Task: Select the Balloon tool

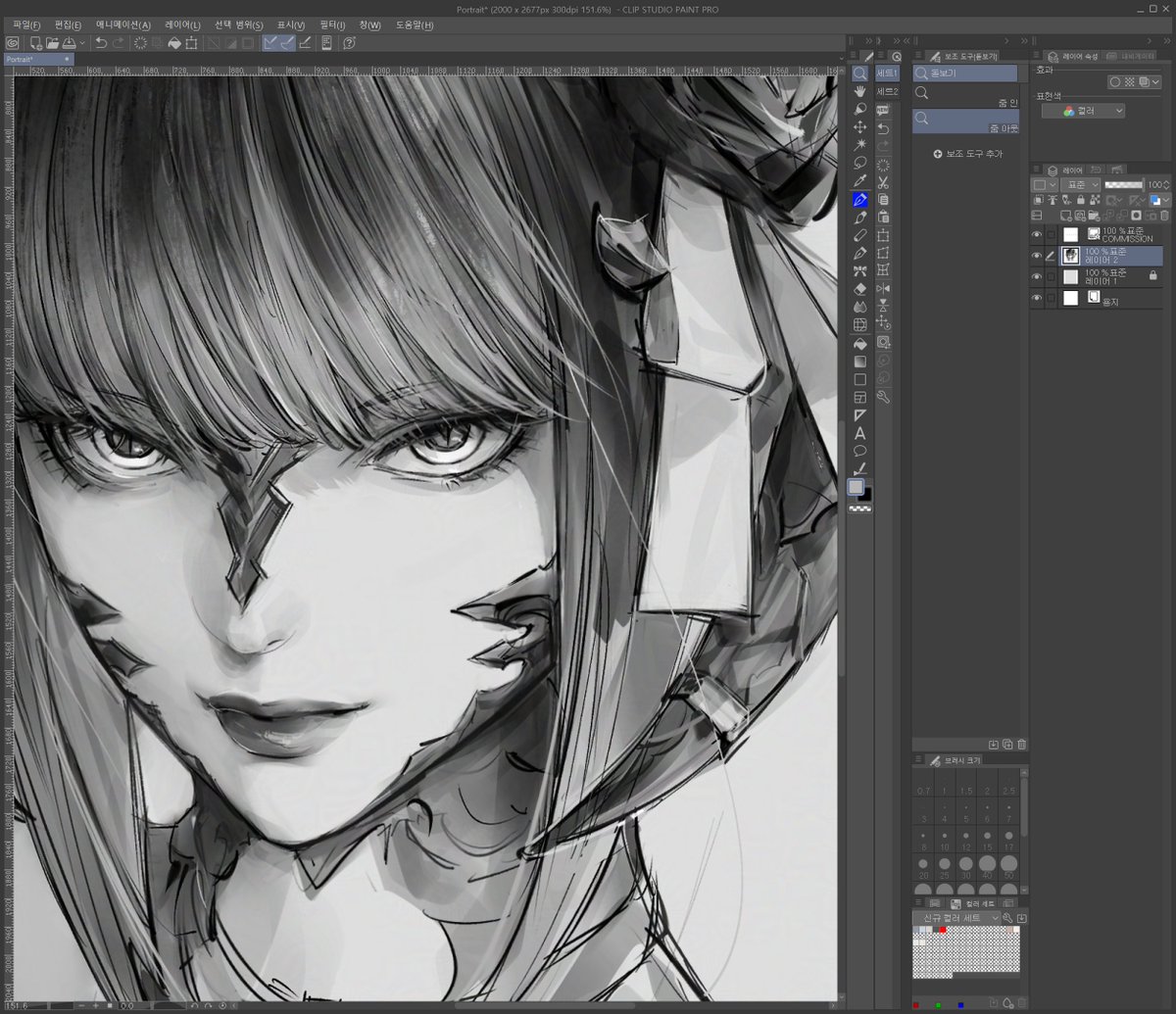Action: (859, 451)
